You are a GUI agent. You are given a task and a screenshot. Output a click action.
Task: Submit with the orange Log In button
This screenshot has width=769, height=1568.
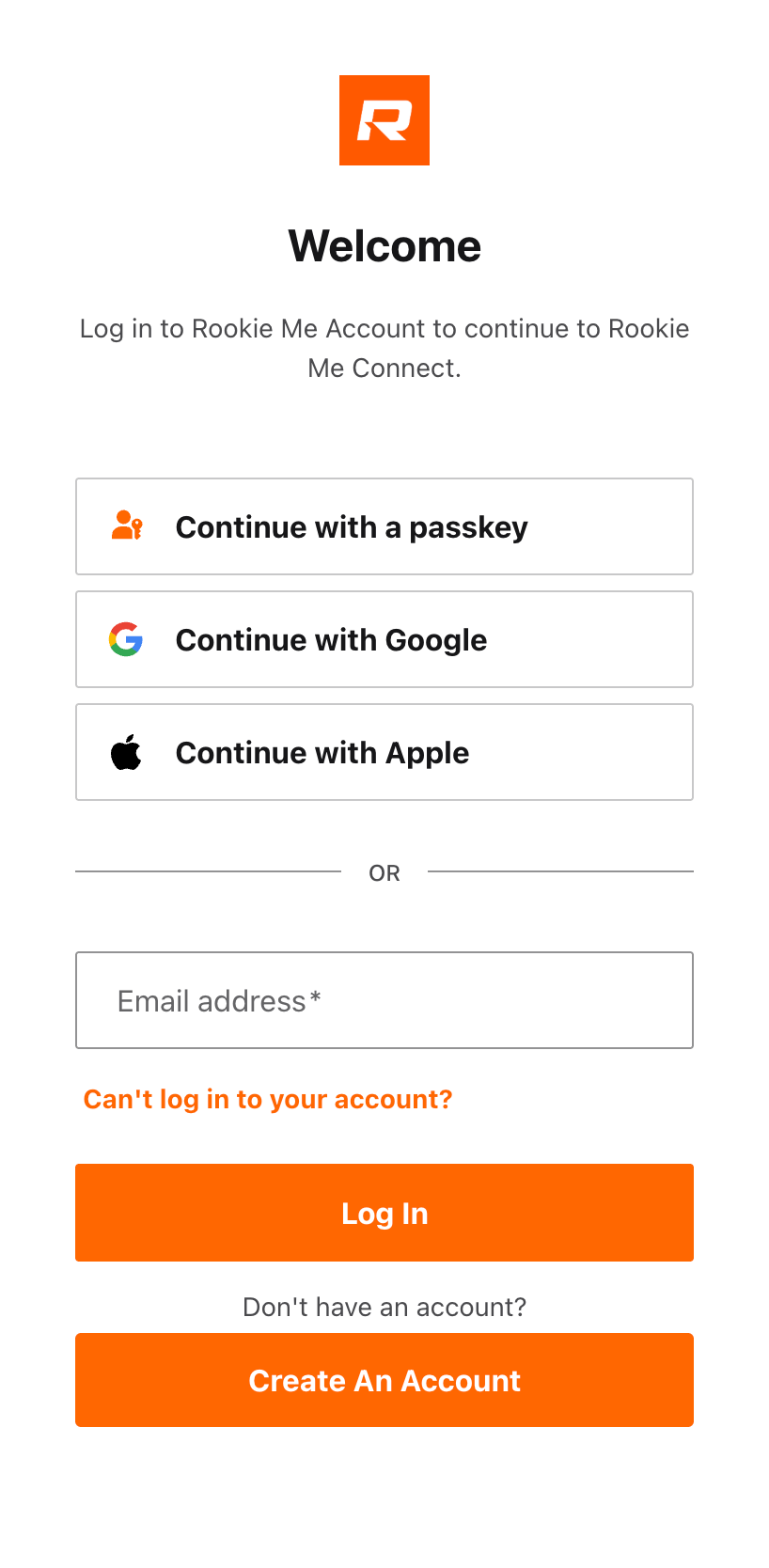pos(384,1213)
